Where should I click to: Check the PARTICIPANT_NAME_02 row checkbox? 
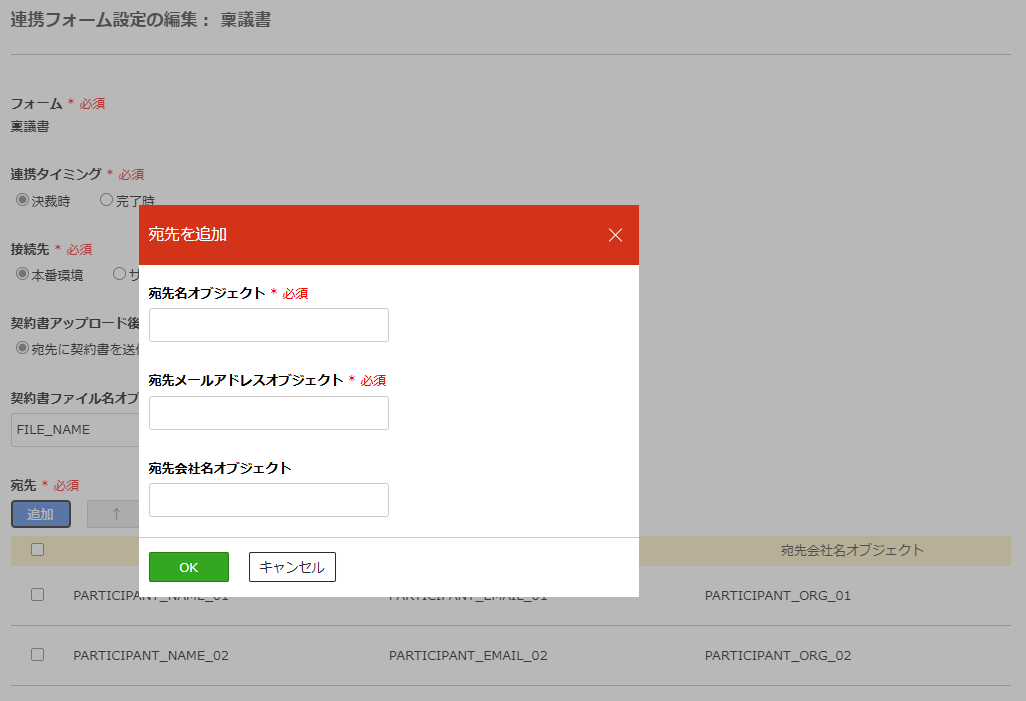(x=37, y=655)
